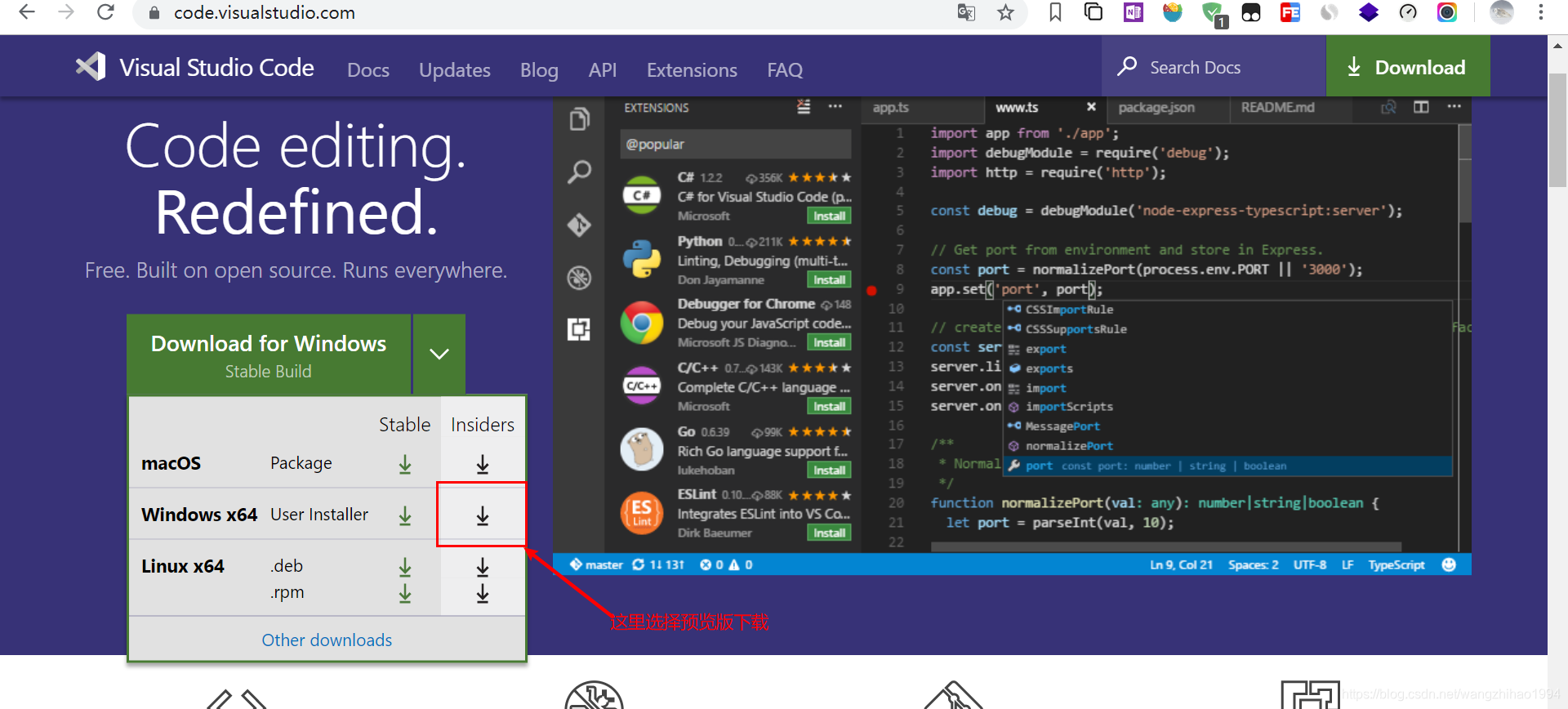Screen dimensions: 1568x709
Task: Download macOS Stable package arrow
Action: coord(405,464)
